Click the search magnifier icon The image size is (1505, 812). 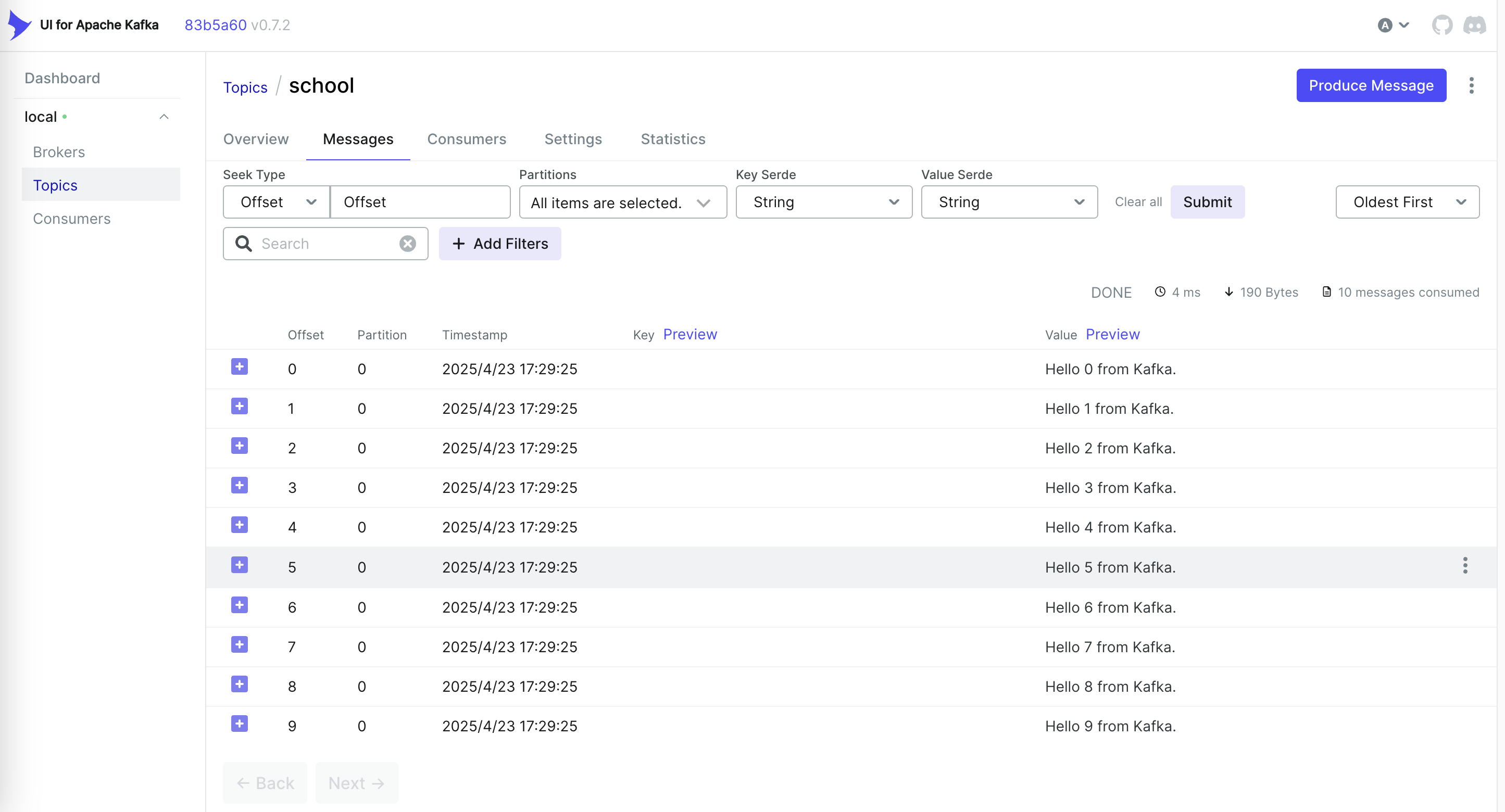[244, 244]
